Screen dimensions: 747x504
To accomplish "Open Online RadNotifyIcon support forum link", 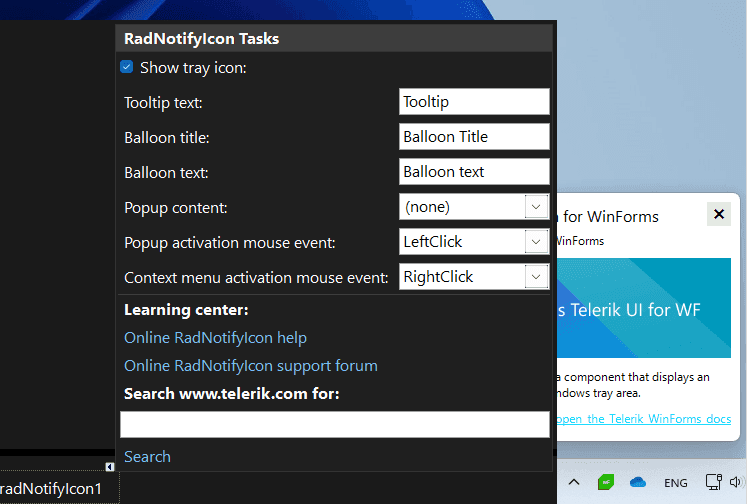I will pos(251,366).
